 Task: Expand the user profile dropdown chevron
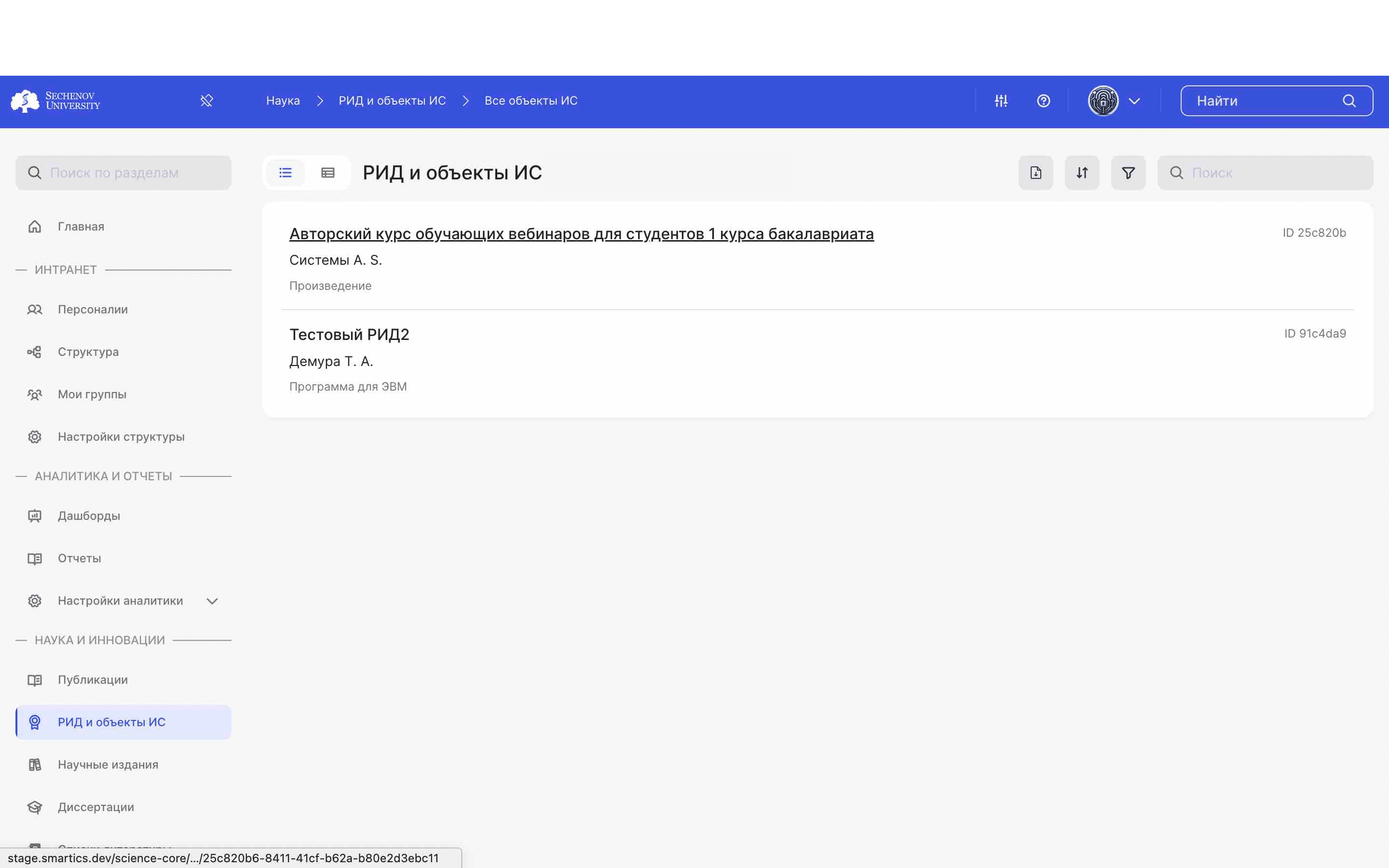point(1134,101)
